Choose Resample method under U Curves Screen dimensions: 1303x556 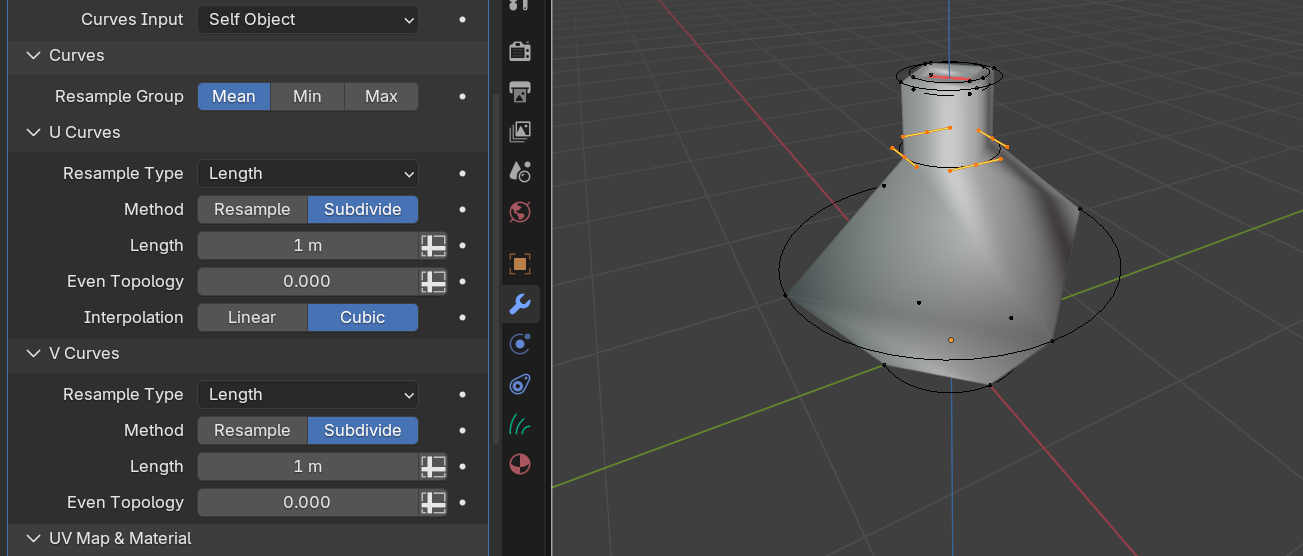click(252, 209)
